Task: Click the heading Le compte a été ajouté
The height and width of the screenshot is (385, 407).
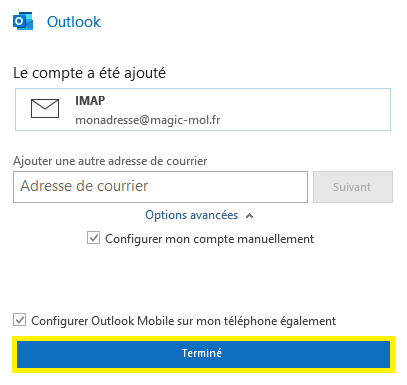Action: pyautogui.click(x=89, y=73)
